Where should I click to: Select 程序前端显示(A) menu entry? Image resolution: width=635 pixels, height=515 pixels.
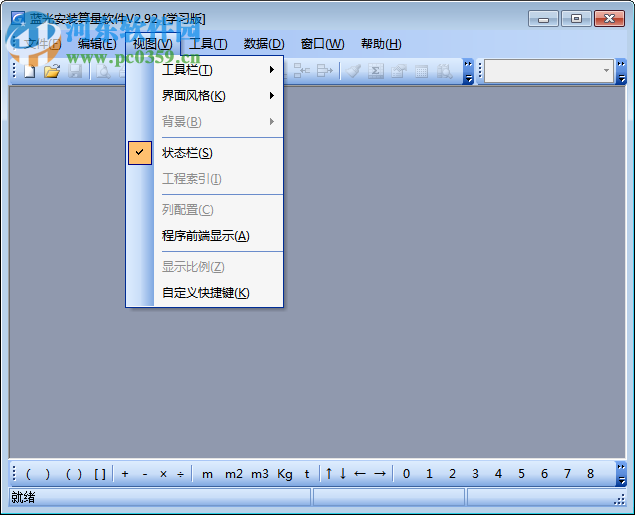[205, 236]
